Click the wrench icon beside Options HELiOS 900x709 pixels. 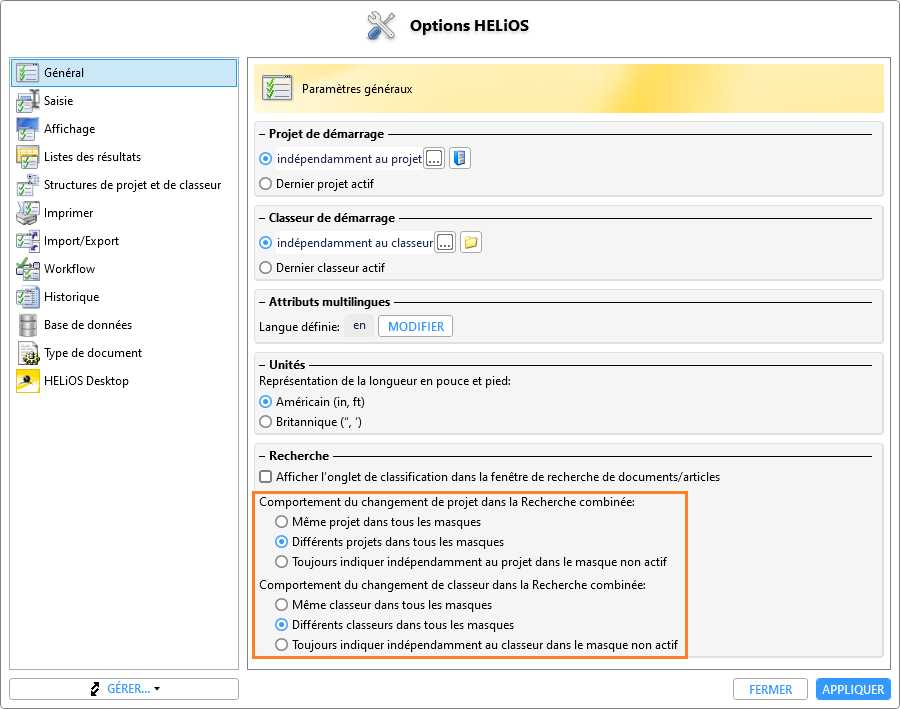(381, 26)
